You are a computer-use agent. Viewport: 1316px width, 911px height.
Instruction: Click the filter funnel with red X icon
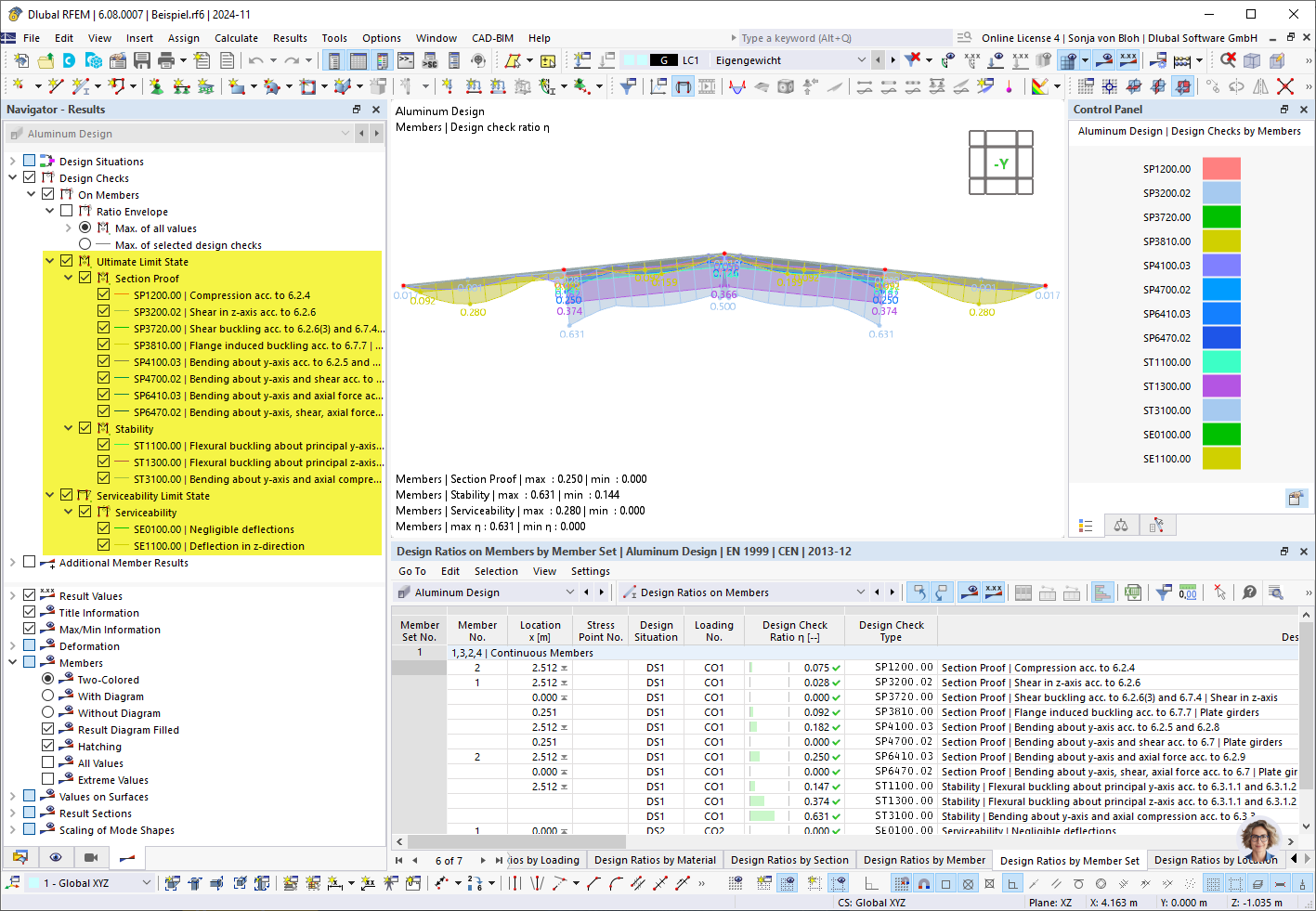(x=913, y=60)
